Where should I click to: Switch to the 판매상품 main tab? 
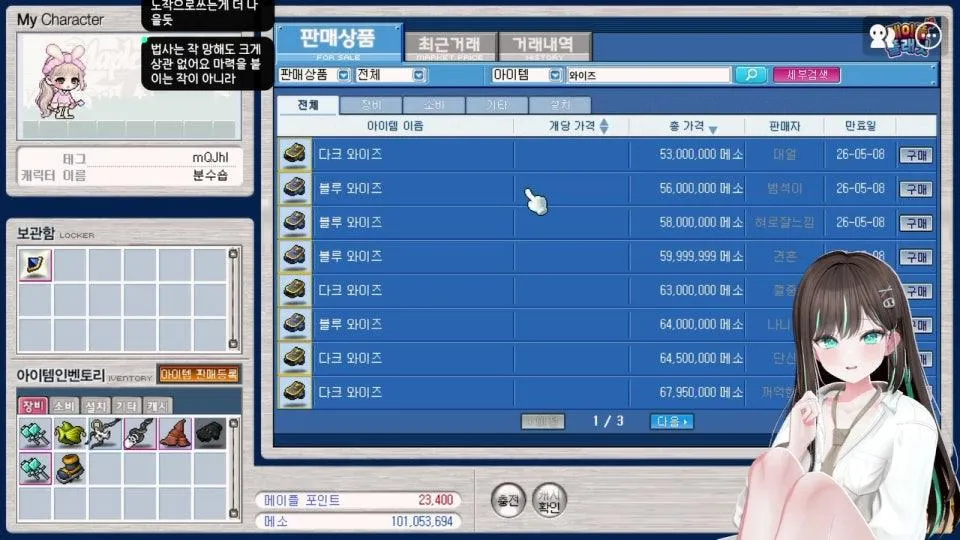(x=338, y=42)
